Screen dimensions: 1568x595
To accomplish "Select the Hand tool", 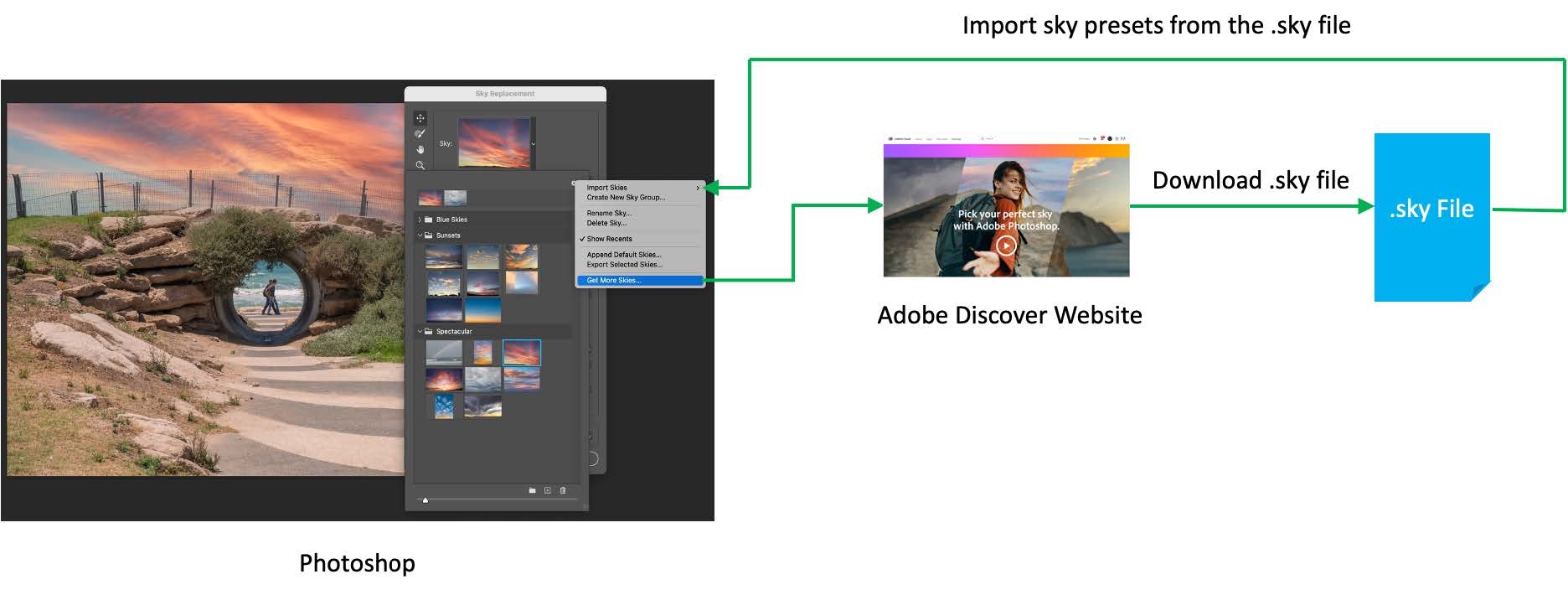I will click(x=420, y=150).
